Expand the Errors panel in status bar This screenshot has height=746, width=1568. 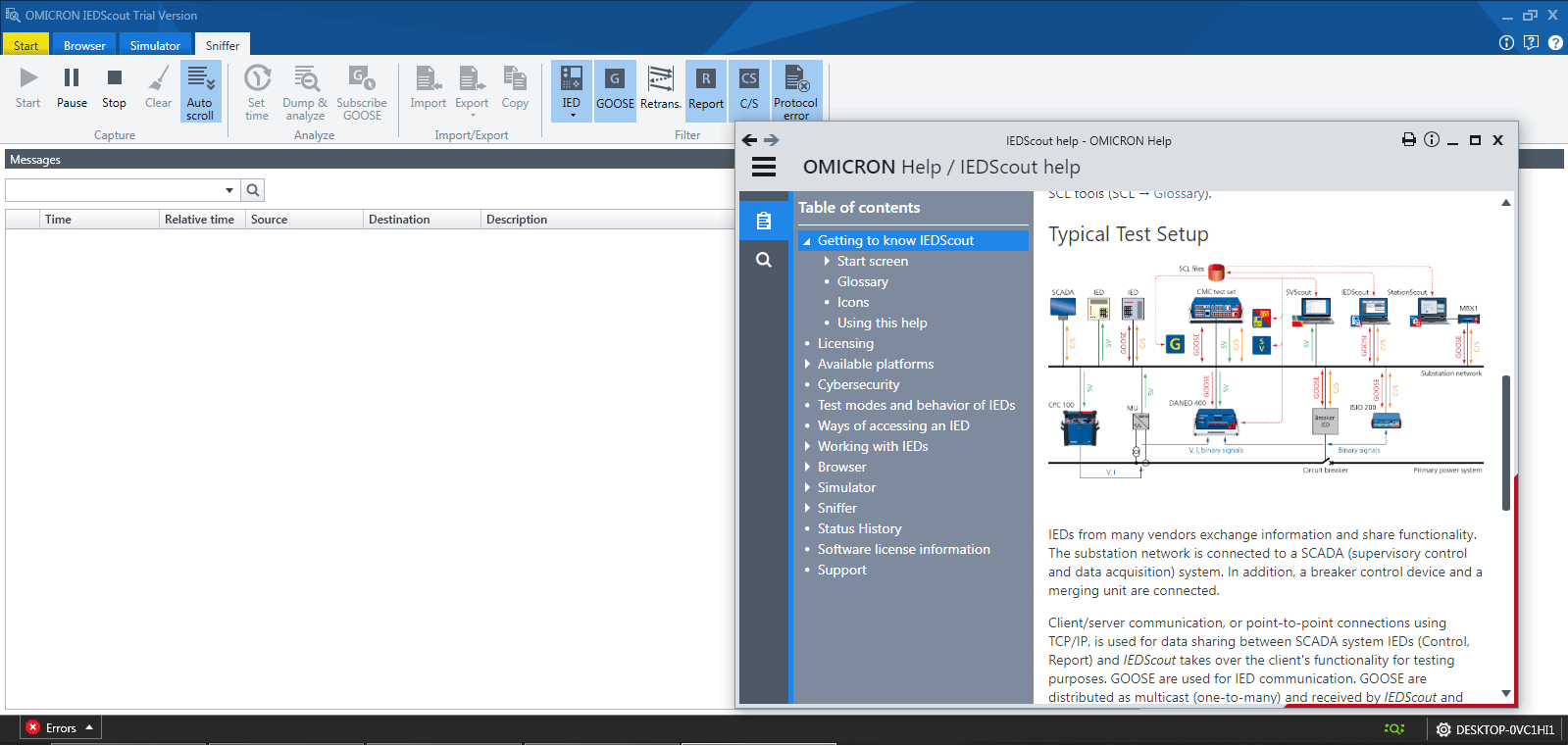click(x=61, y=728)
